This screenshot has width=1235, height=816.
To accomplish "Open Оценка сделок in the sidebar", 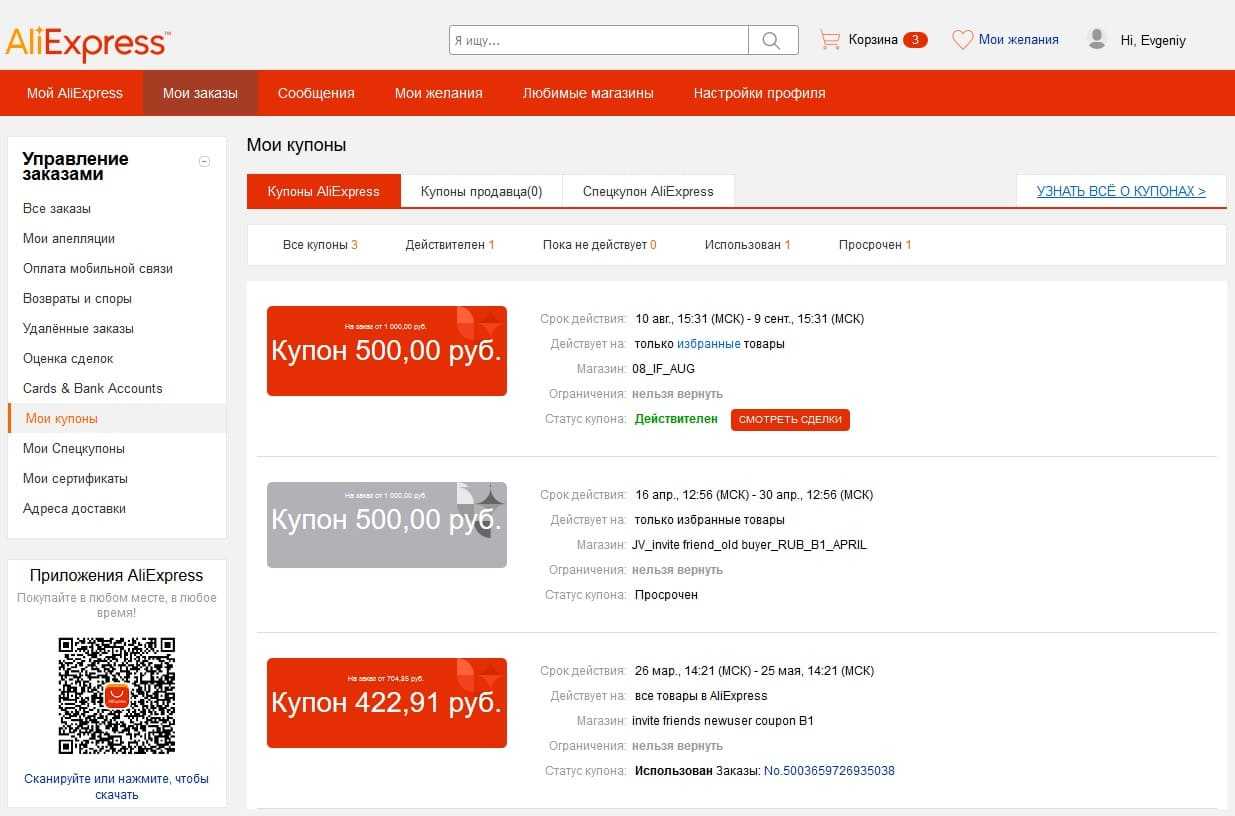I will click(x=68, y=359).
